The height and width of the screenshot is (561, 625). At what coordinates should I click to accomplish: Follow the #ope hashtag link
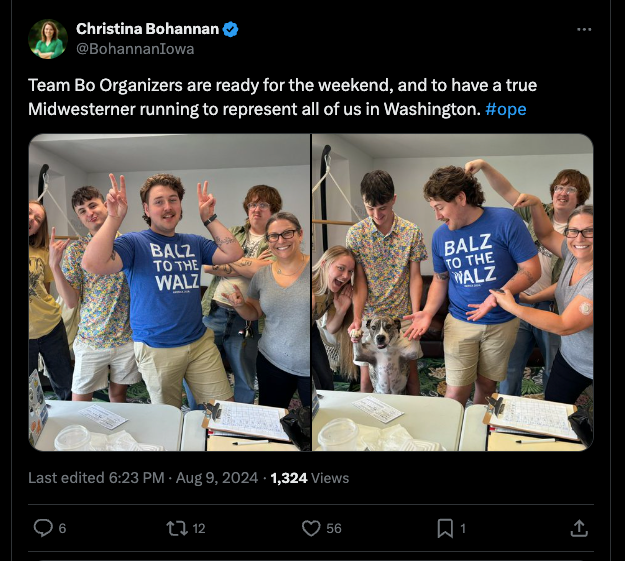(x=506, y=109)
